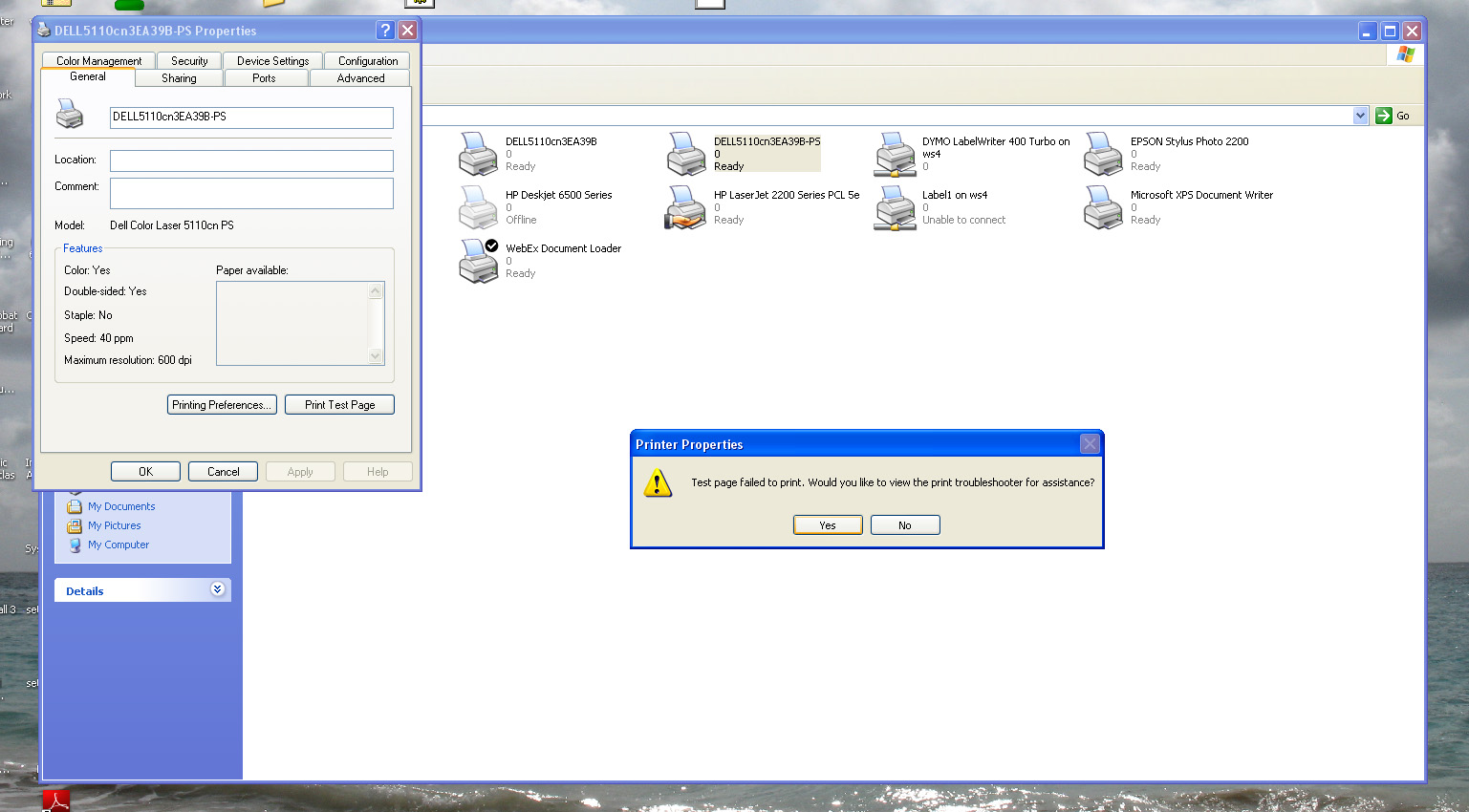Viewport: 1469px width, 812px height.
Task: Switch to the Device Settings tab
Action: [272, 60]
